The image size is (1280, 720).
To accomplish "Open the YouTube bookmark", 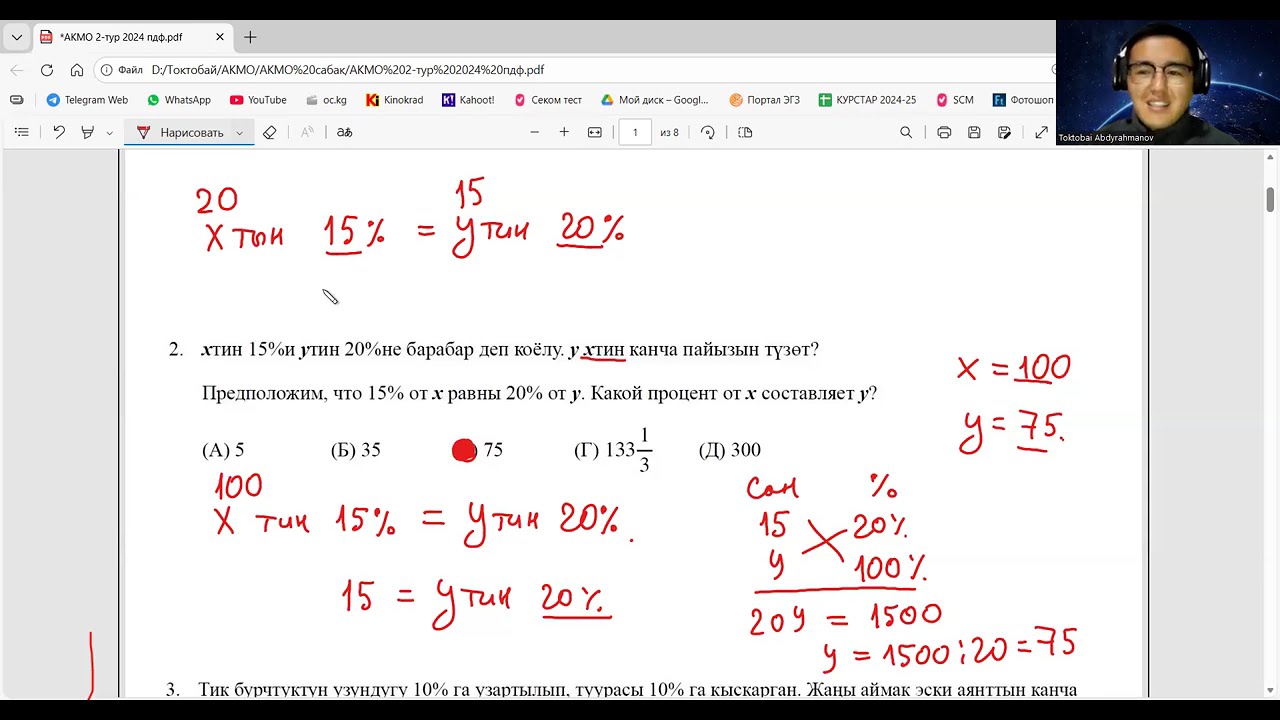I will click(258, 100).
